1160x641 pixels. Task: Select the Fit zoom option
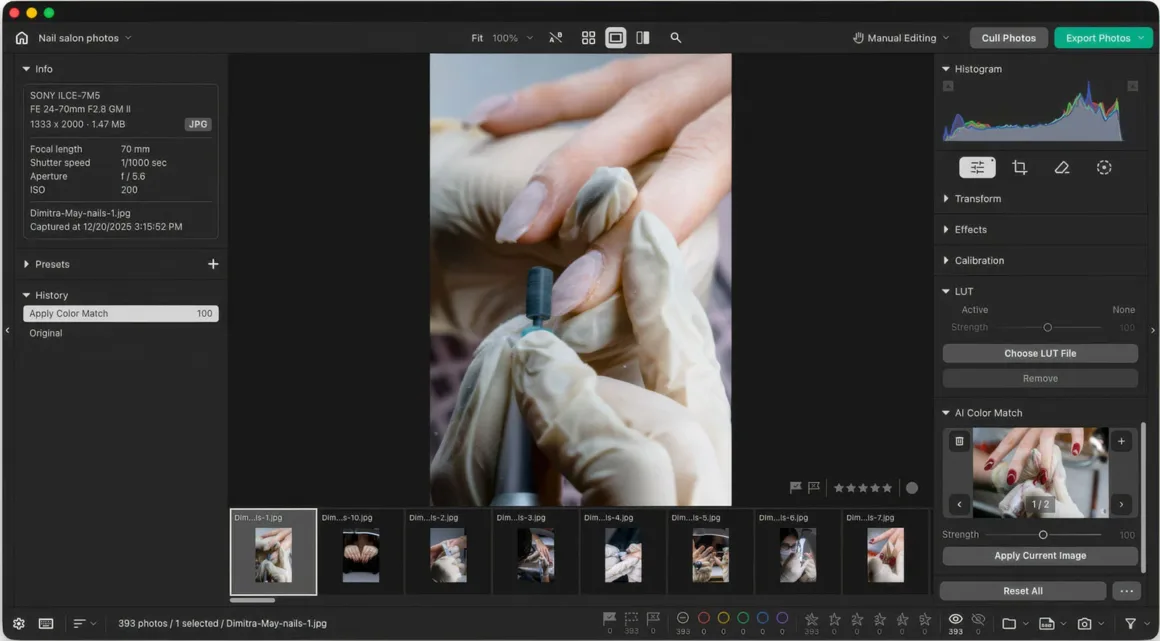(477, 38)
